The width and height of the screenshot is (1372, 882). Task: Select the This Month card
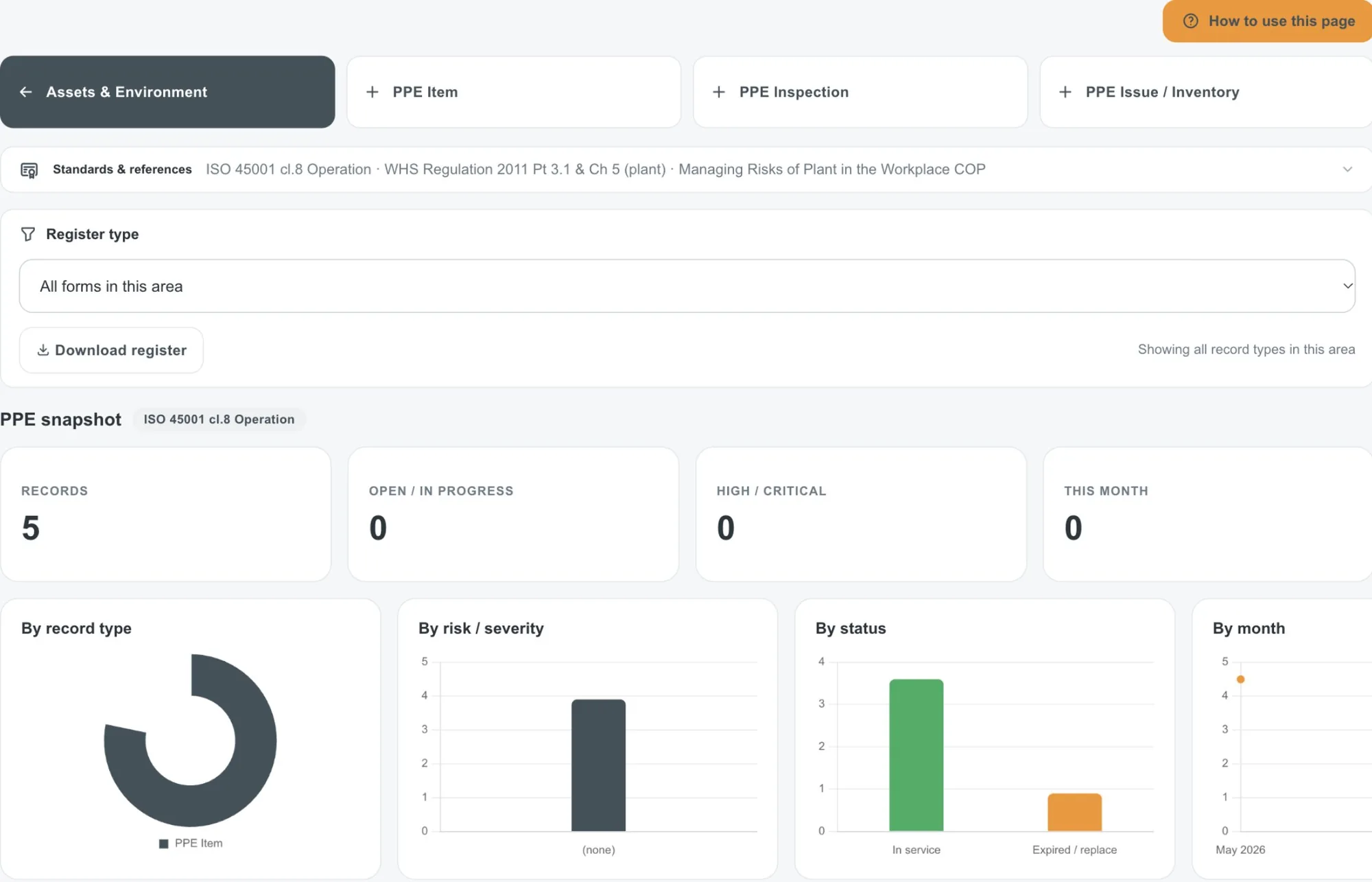1207,514
